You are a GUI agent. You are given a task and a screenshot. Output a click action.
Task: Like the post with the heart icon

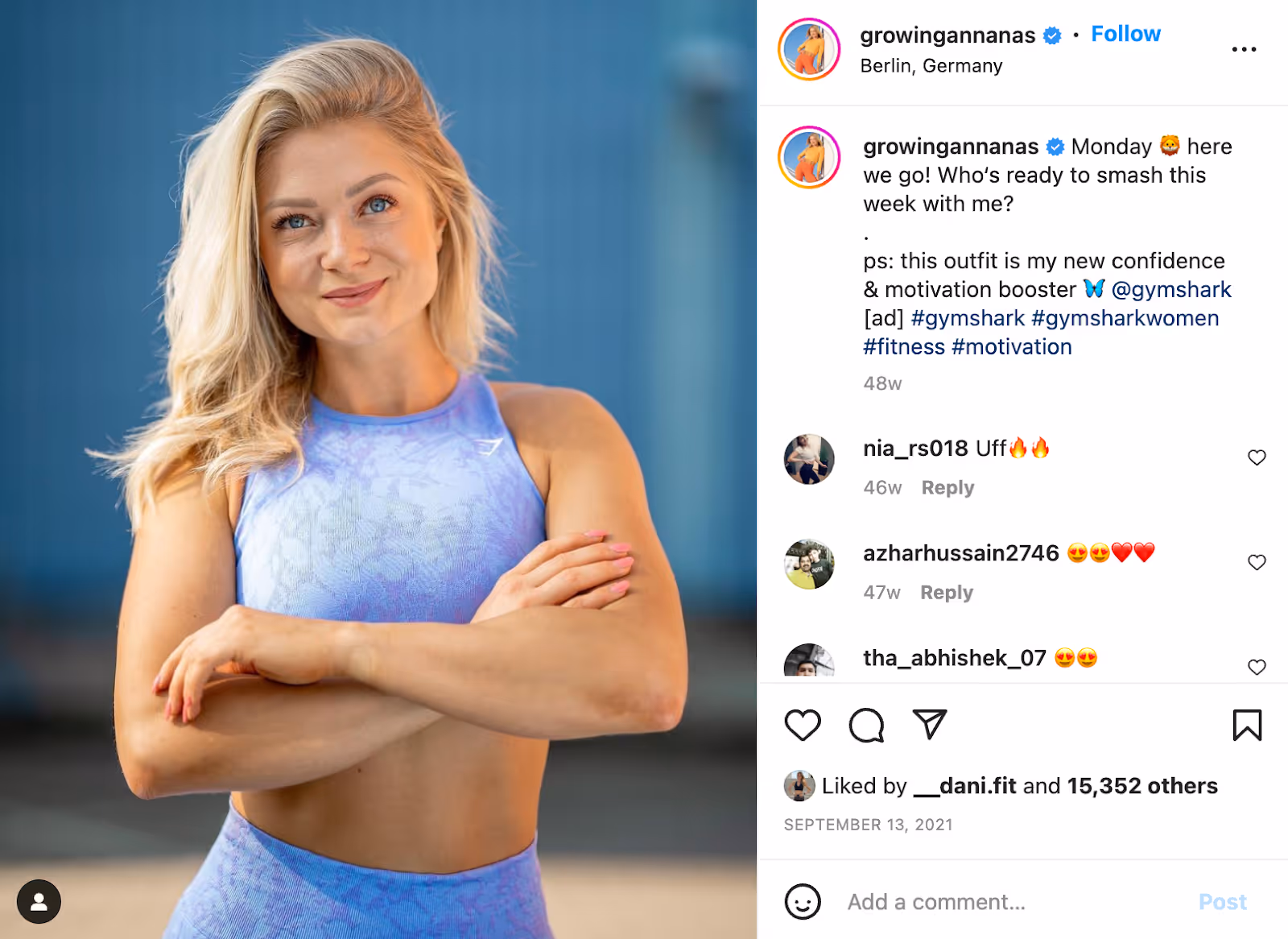pos(803,725)
